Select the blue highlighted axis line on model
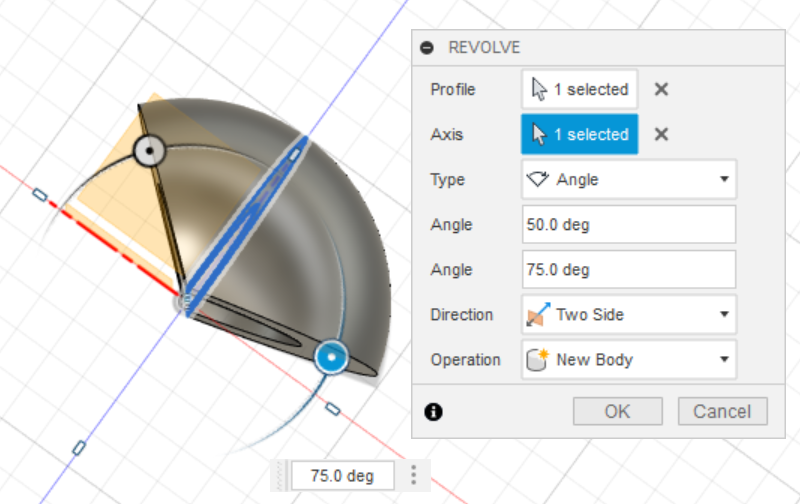800x504 pixels. coord(246,224)
